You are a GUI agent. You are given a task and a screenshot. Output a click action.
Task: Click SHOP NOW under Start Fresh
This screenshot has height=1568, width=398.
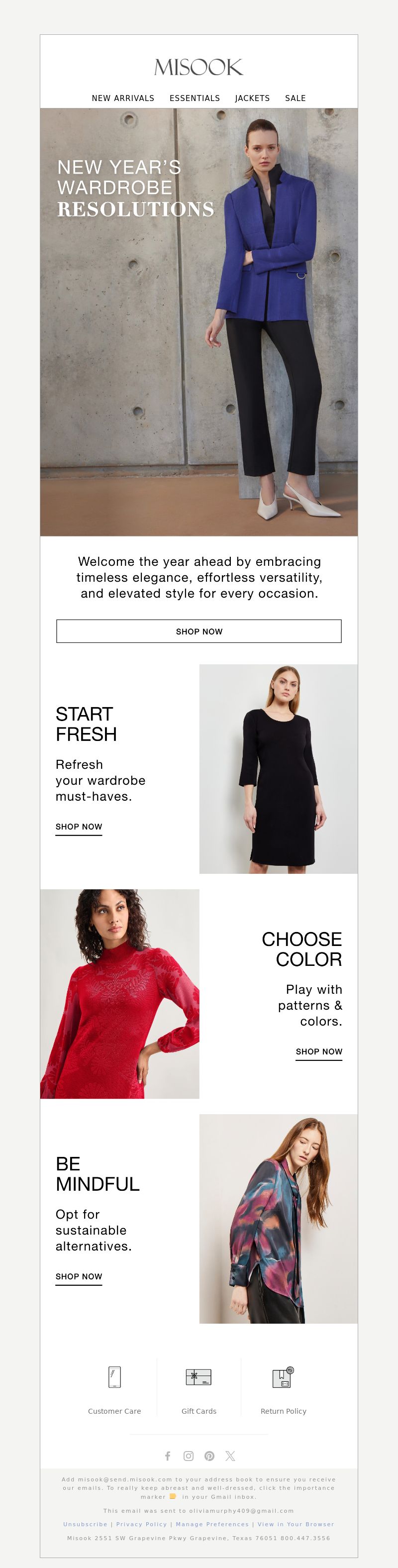point(79,827)
